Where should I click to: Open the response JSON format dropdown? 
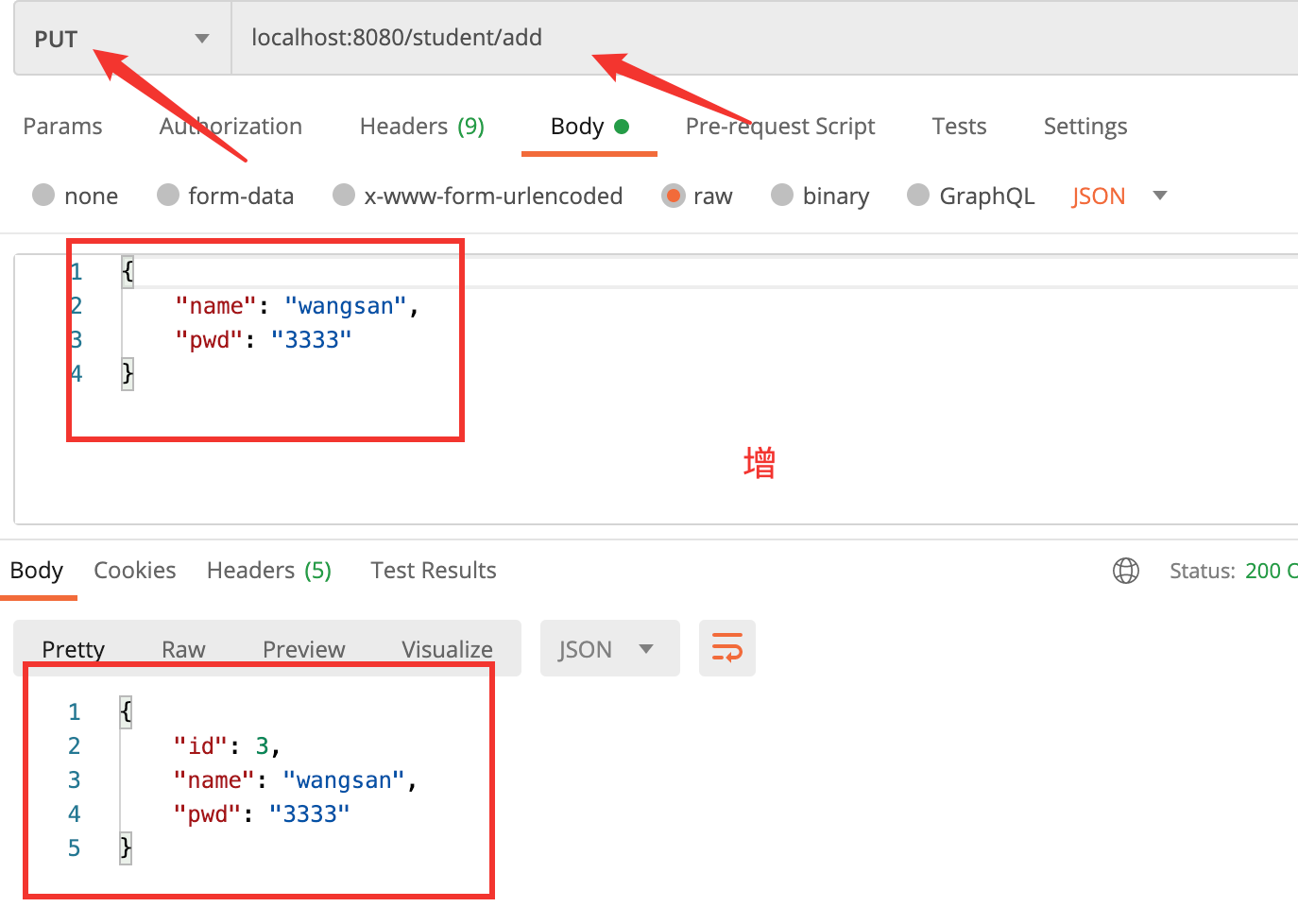point(608,649)
